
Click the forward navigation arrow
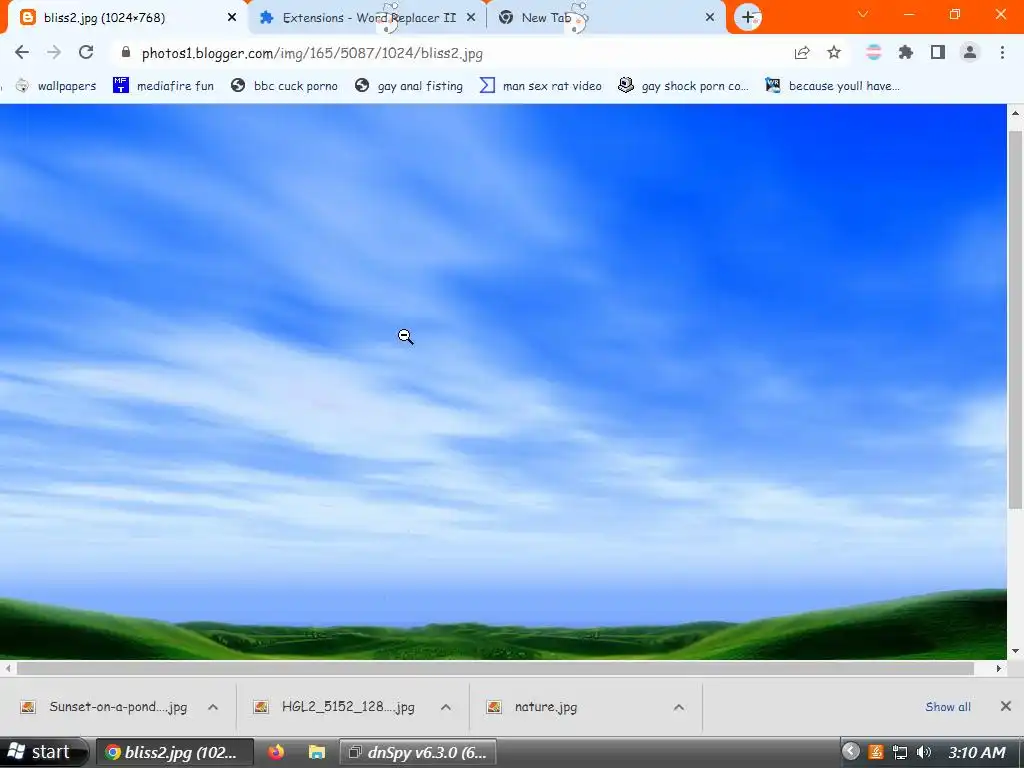54,52
